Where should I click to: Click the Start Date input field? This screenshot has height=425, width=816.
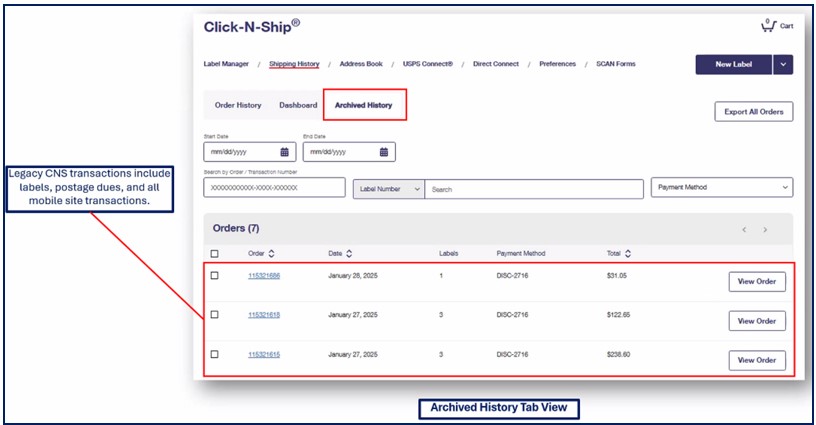click(250, 152)
